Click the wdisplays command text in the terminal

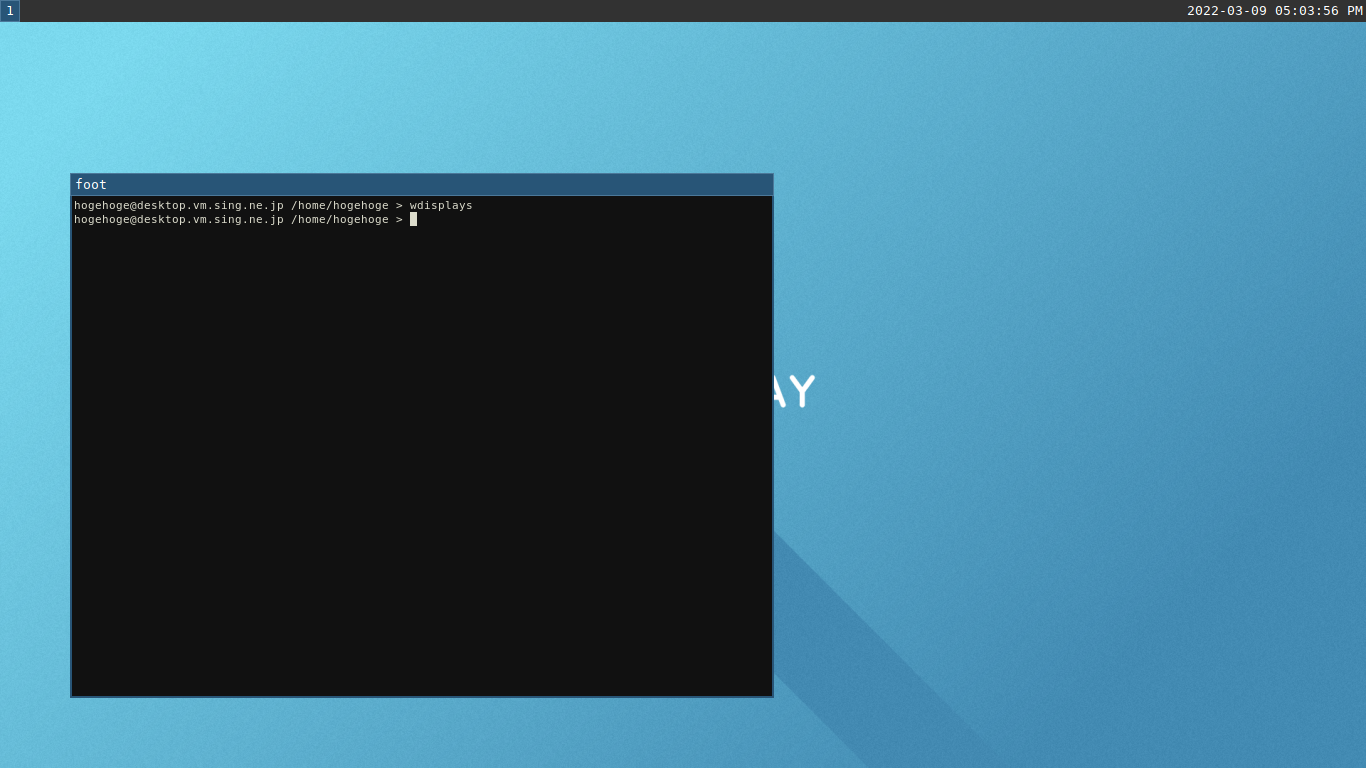coord(441,206)
